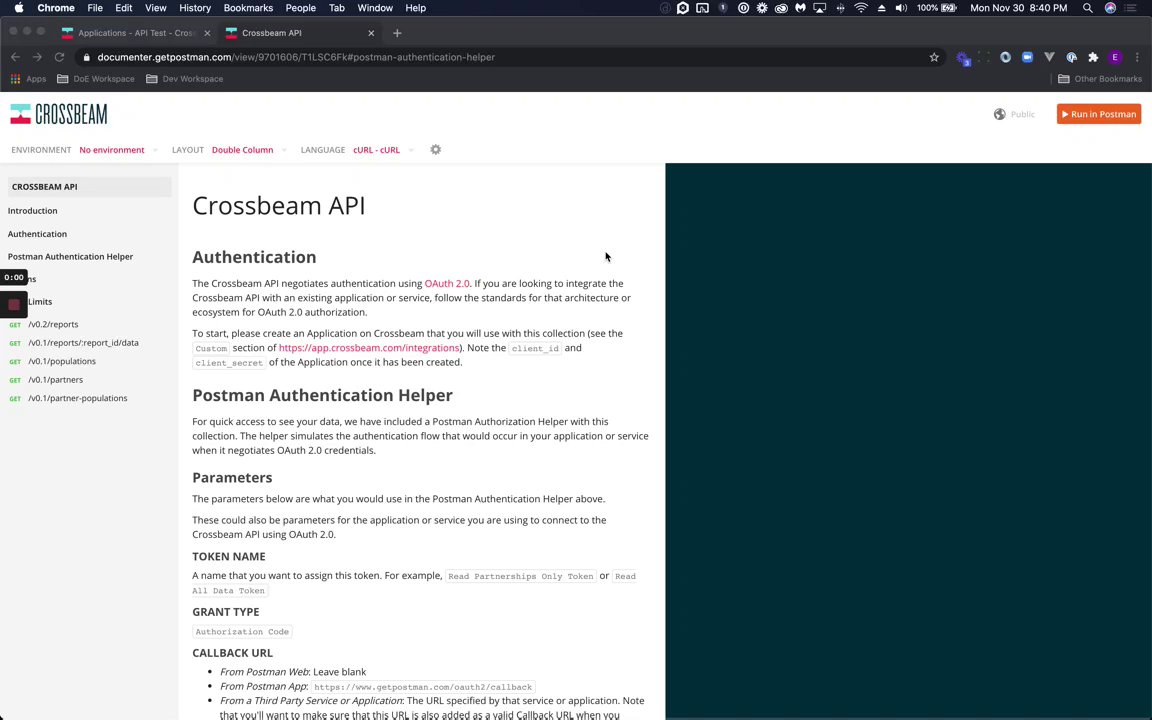The height and width of the screenshot is (720, 1152).
Task: Open the Apple menu
Action: click(x=18, y=8)
